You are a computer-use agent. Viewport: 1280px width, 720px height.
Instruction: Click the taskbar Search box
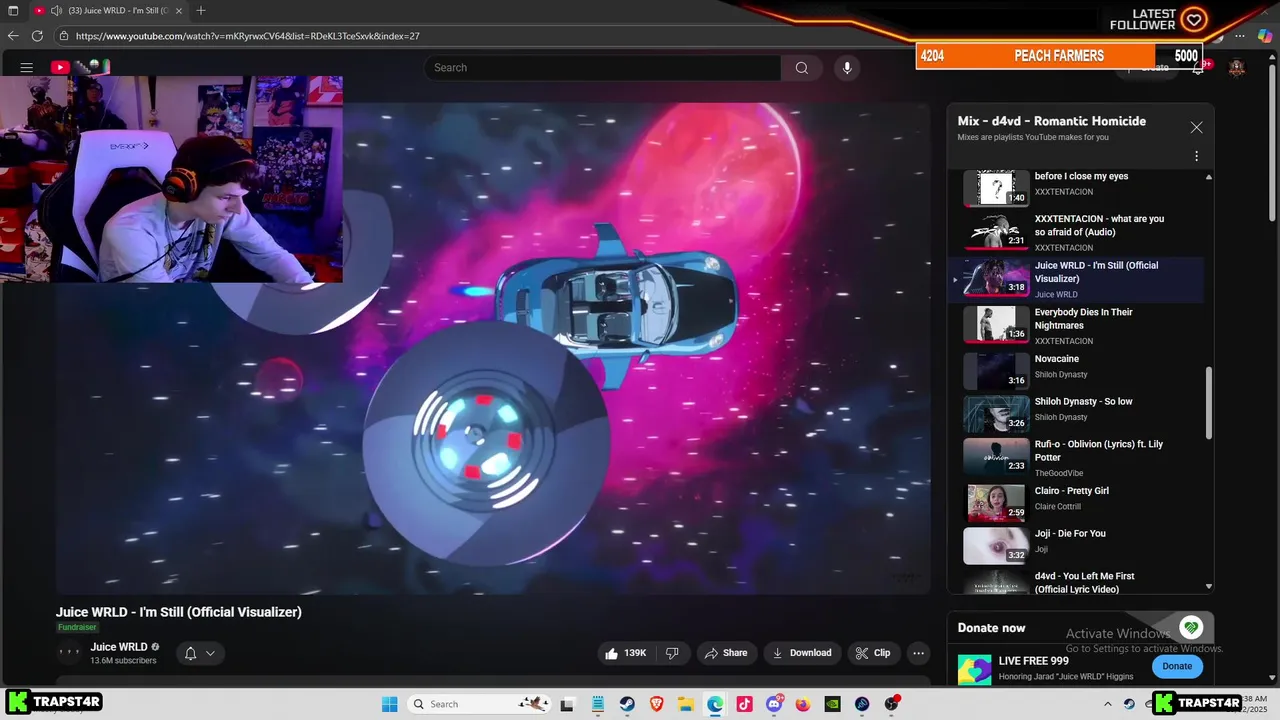[479, 704]
